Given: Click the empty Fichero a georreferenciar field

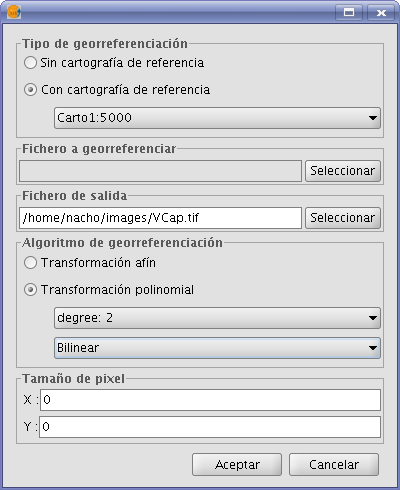Looking at the screenshot, I should 160,171.
